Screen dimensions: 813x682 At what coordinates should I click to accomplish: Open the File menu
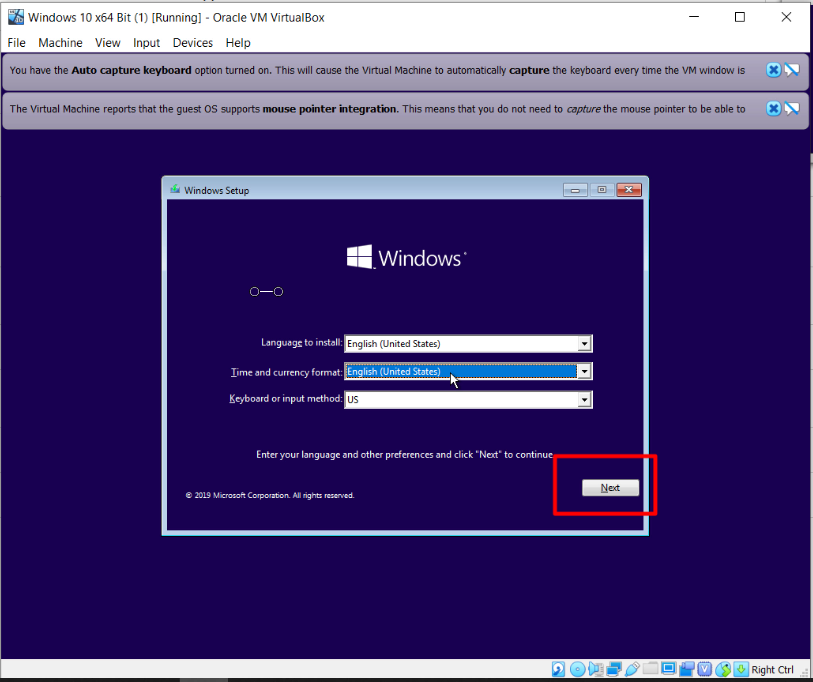point(17,43)
